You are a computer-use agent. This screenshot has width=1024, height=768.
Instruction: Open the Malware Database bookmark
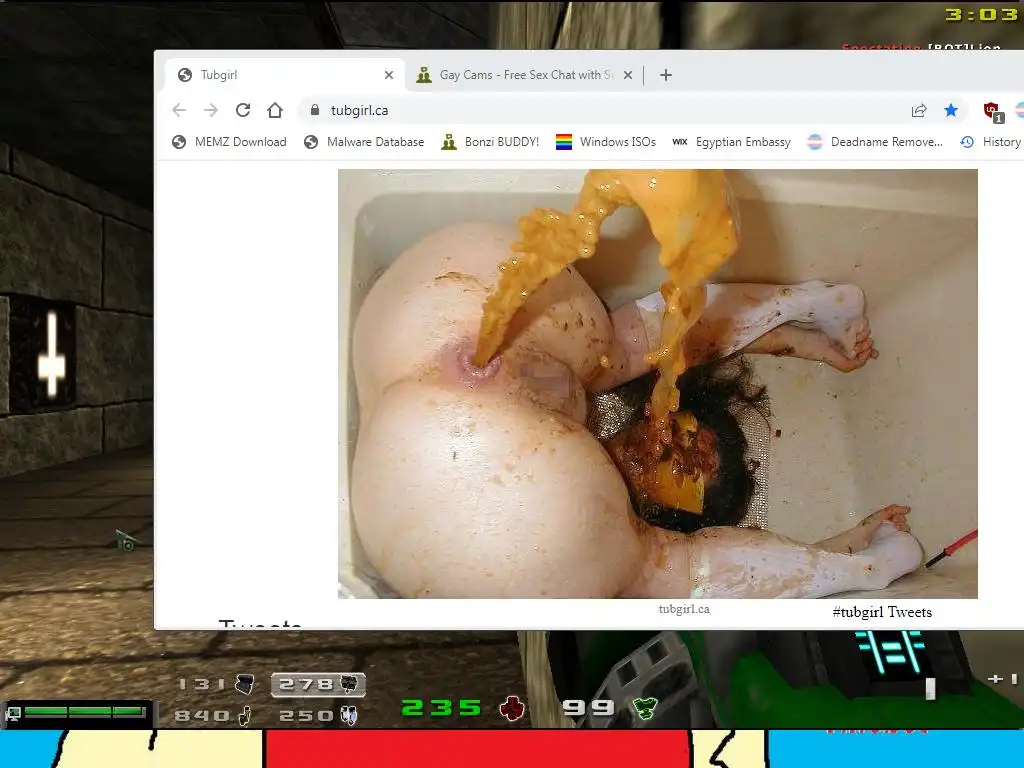coord(364,142)
